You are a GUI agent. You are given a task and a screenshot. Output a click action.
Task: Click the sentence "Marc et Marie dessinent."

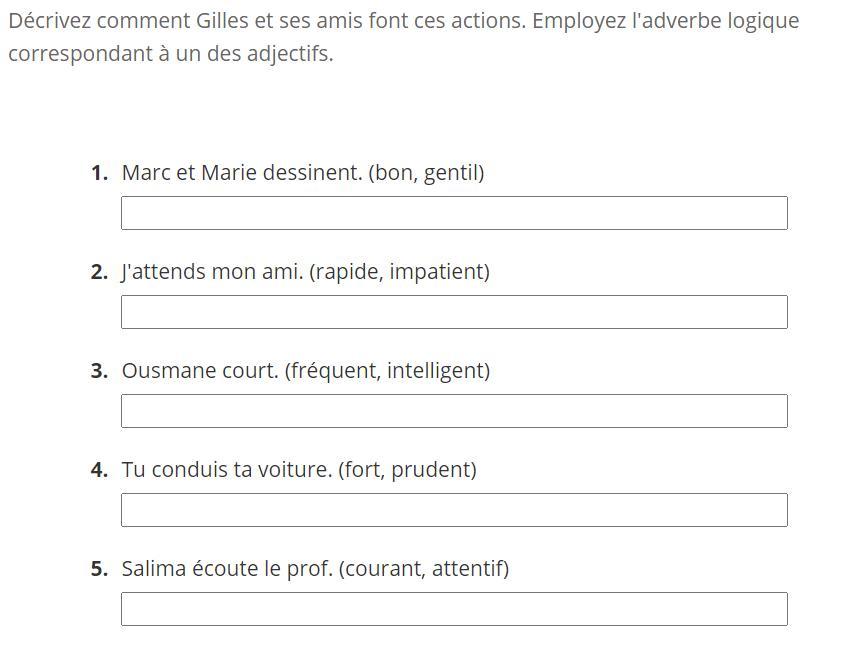pyautogui.click(x=242, y=173)
